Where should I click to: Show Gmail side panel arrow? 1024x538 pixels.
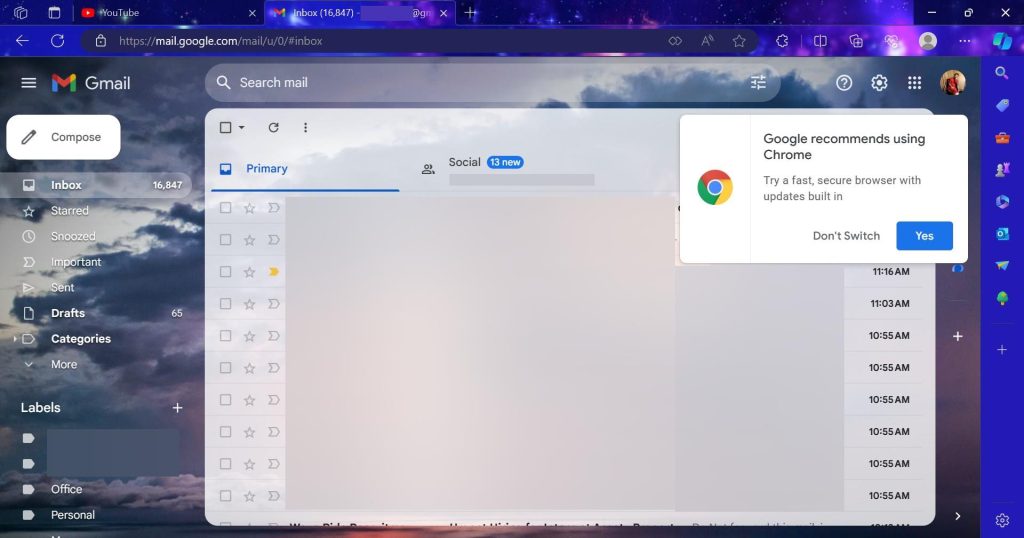point(957,516)
